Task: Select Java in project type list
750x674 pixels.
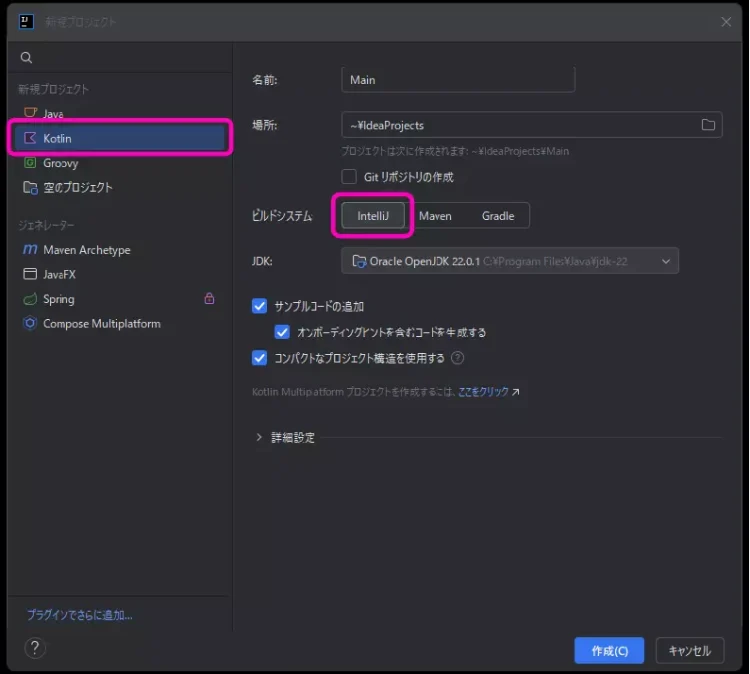Action: [120, 113]
